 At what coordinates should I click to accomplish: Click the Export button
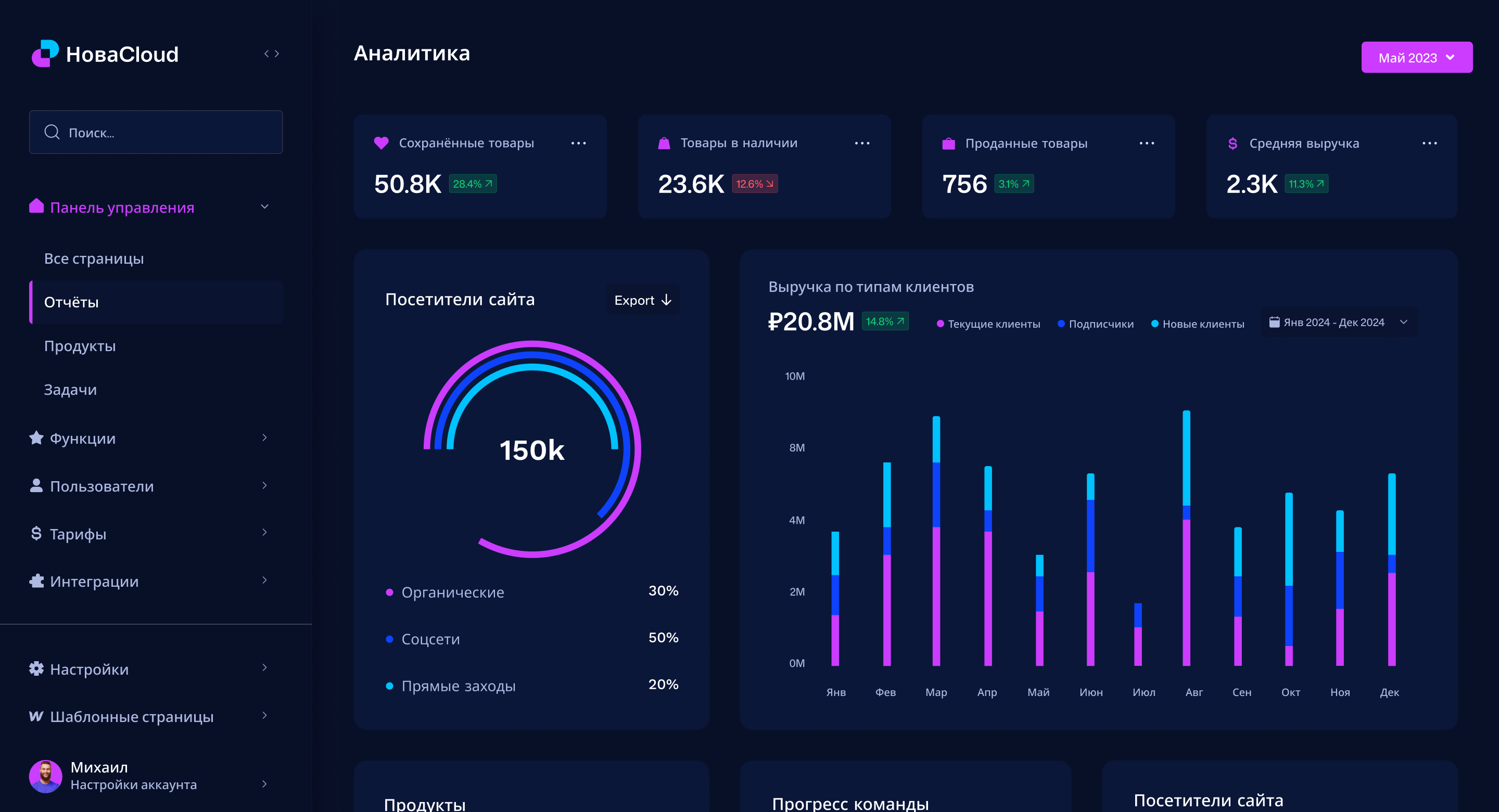click(x=642, y=300)
